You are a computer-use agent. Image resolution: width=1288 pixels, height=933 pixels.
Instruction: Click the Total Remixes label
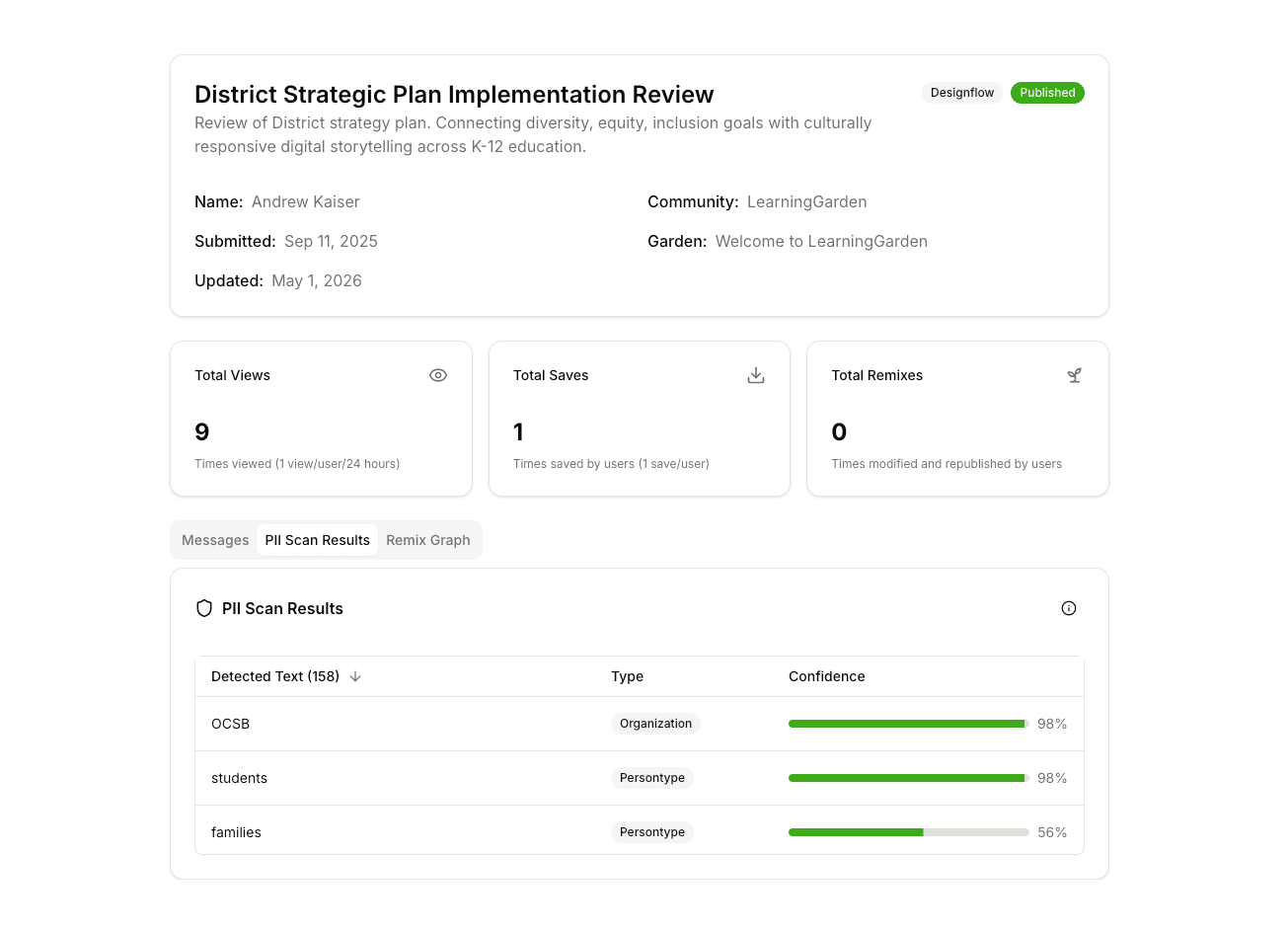(877, 375)
